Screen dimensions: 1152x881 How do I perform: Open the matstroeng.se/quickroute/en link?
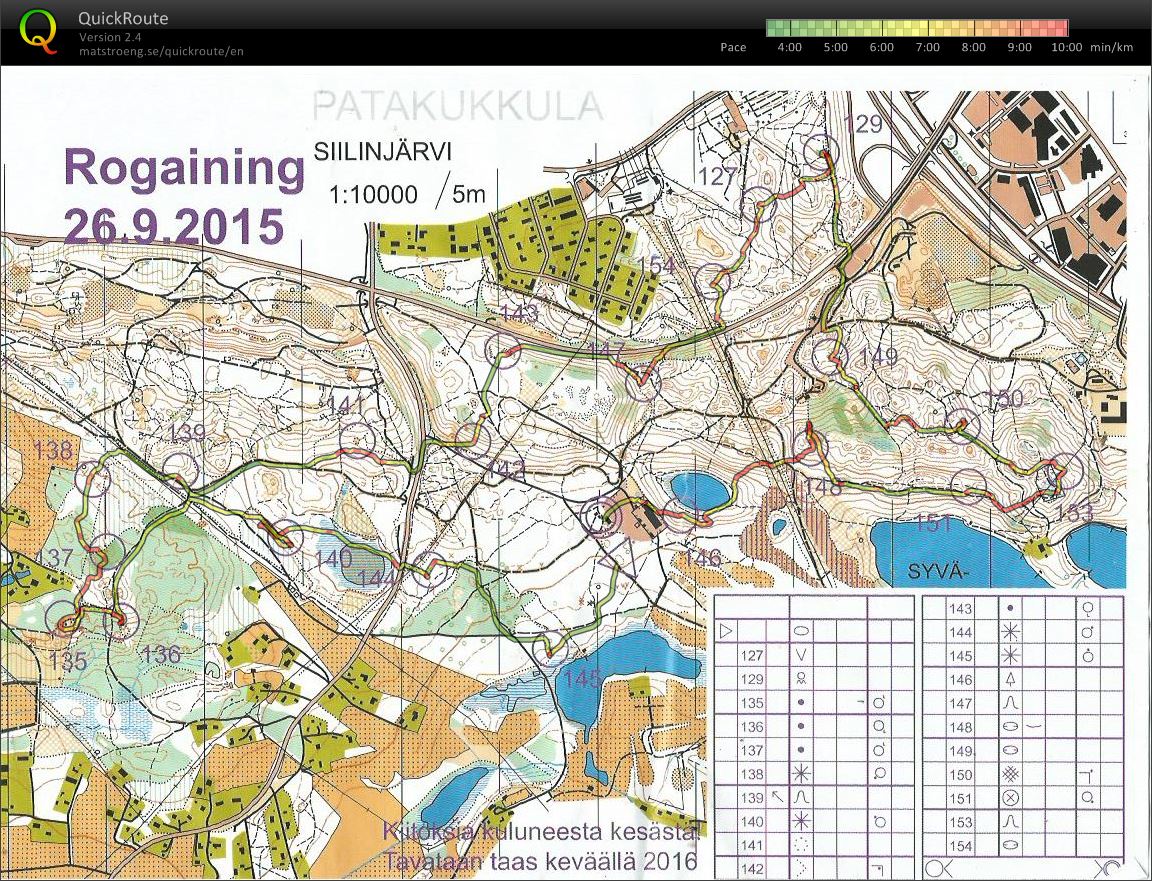pyautogui.click(x=161, y=51)
